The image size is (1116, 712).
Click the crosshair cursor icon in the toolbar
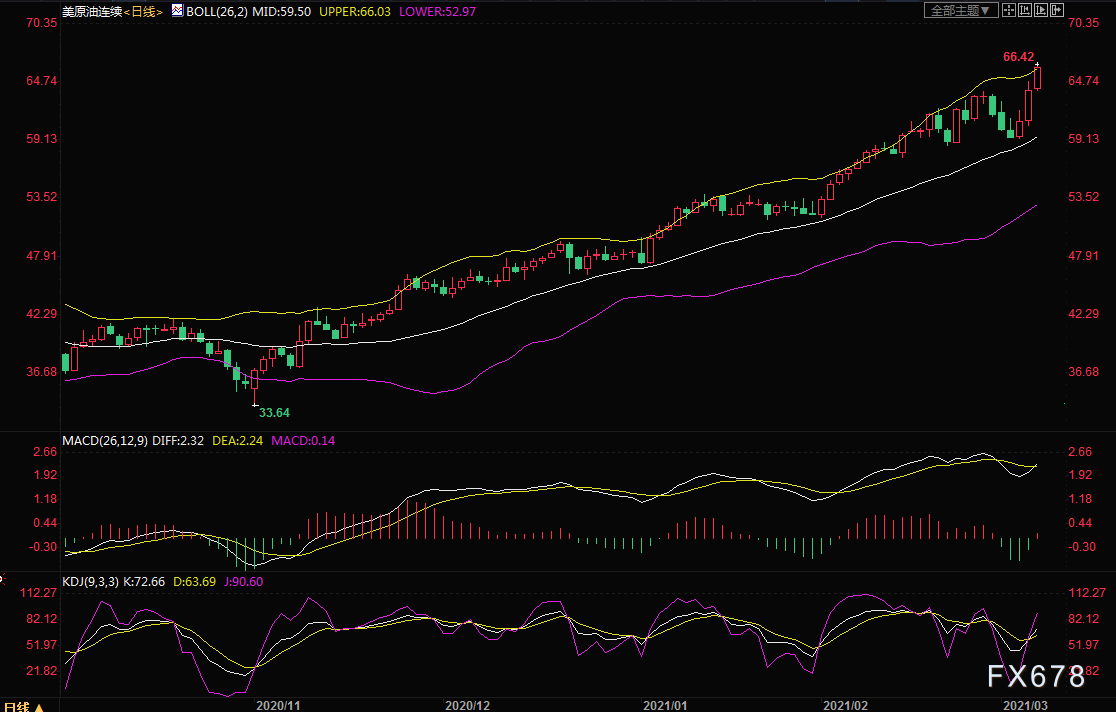coord(1010,10)
